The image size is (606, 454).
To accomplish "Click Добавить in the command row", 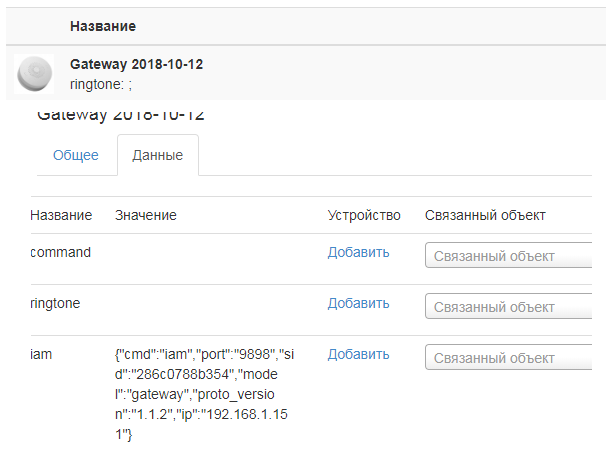I will pos(358,252).
